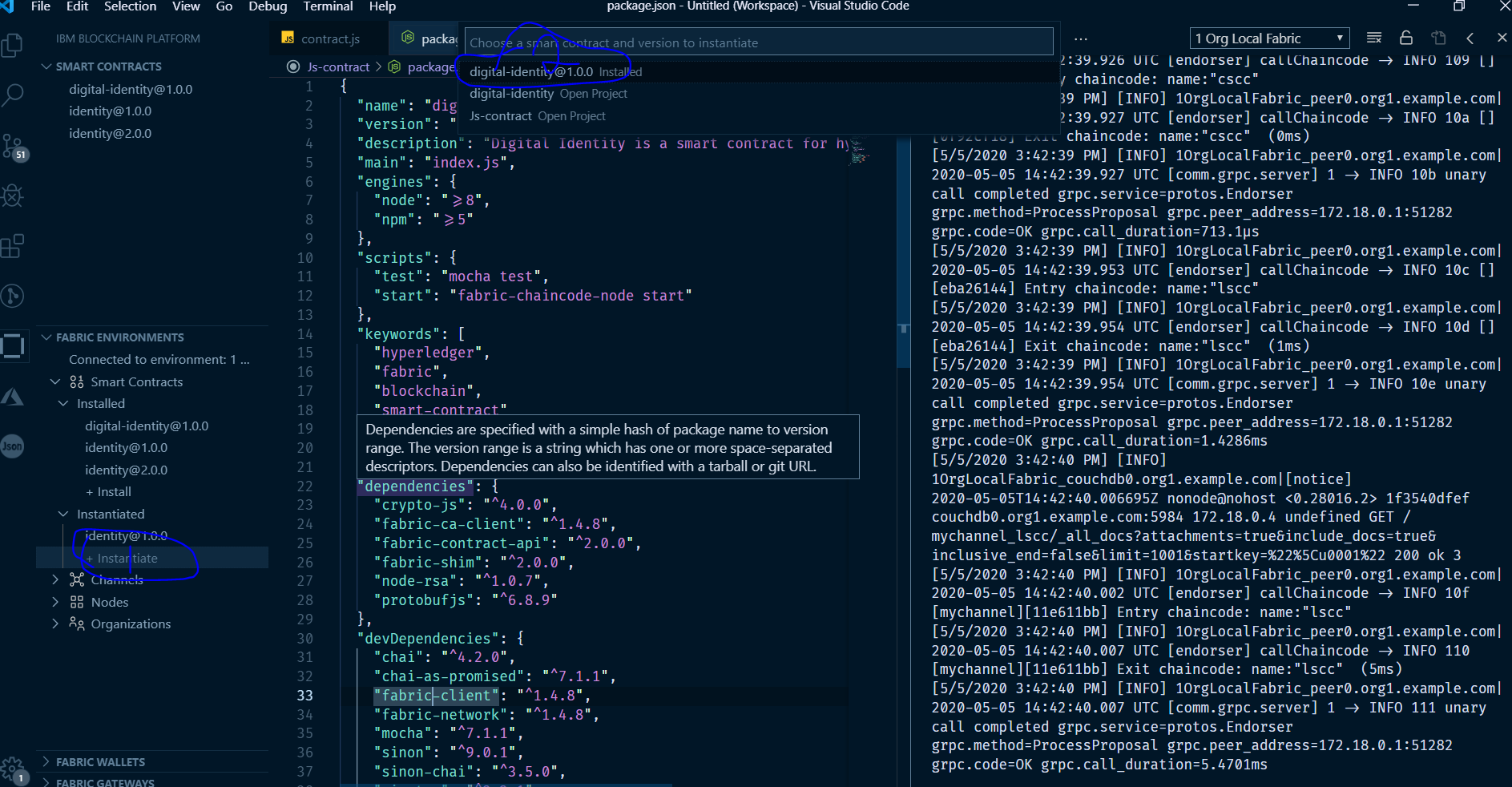Click the Js-contract breadcrumb
This screenshot has height=787, width=1512.
(x=338, y=67)
